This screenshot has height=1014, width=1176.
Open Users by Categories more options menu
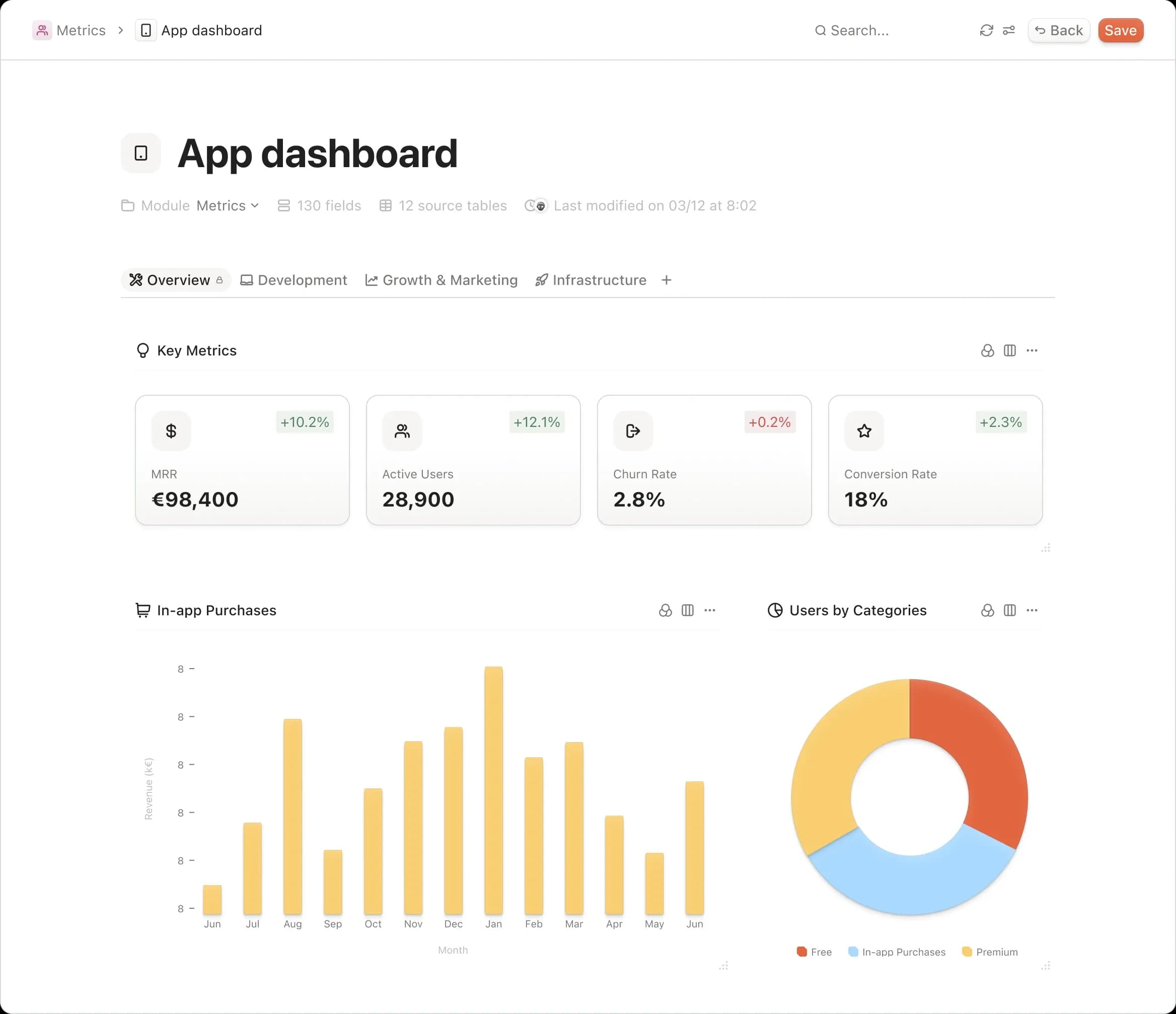1032,610
